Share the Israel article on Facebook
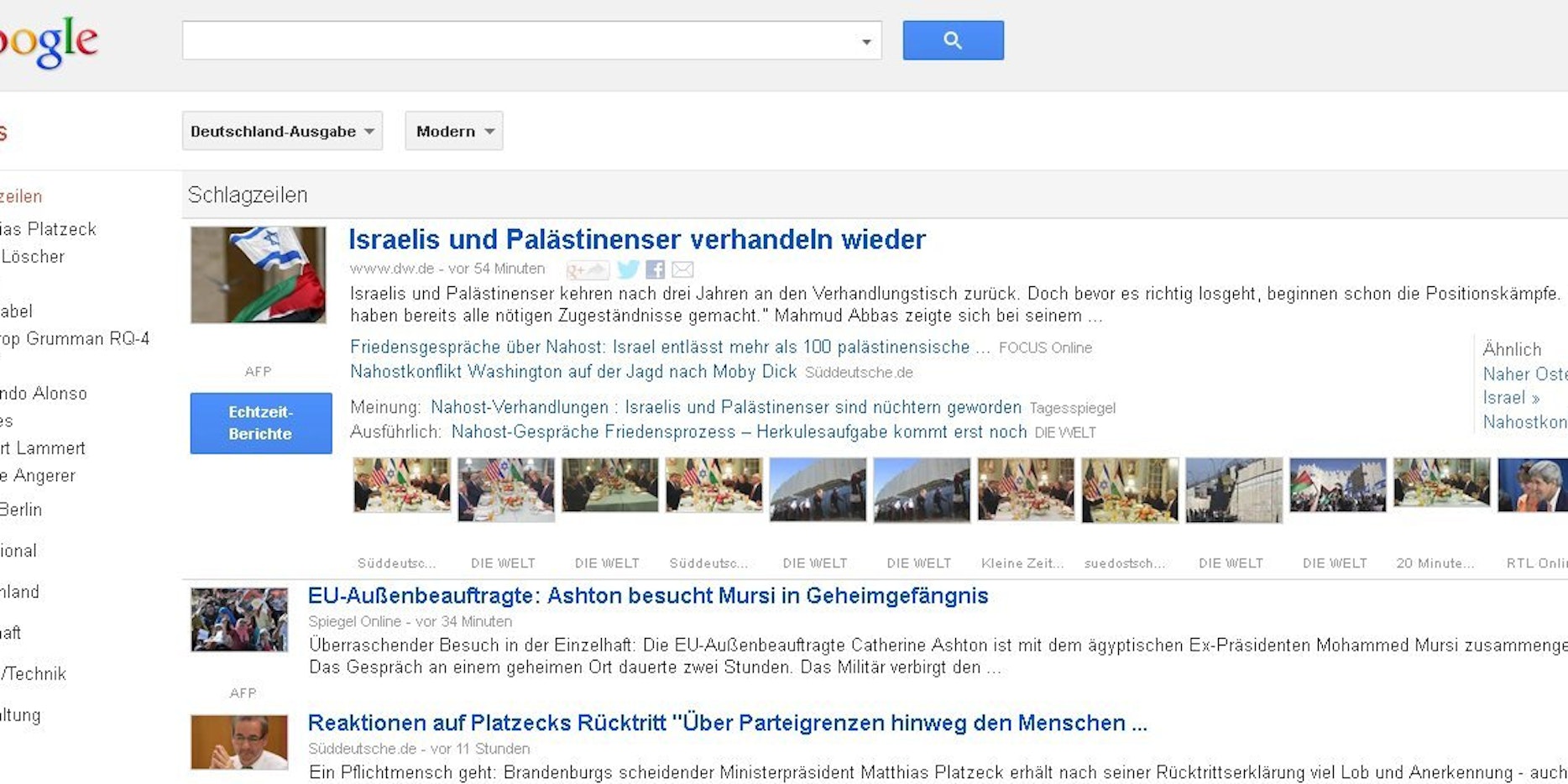Viewport: 1568px width, 784px height. pyautogui.click(x=656, y=269)
